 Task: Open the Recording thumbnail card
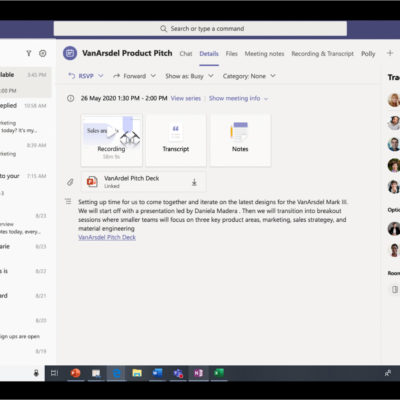click(x=112, y=140)
